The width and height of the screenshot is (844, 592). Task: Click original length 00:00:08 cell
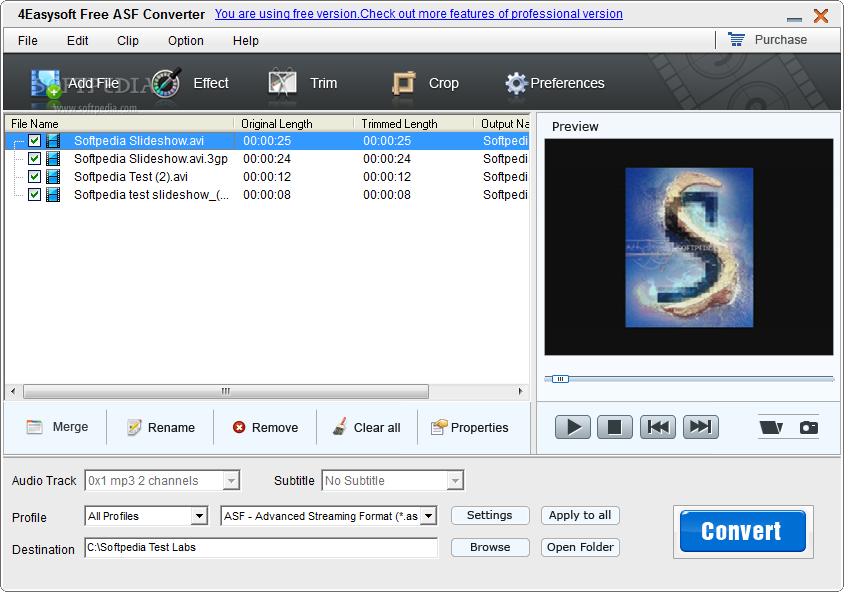[267, 195]
